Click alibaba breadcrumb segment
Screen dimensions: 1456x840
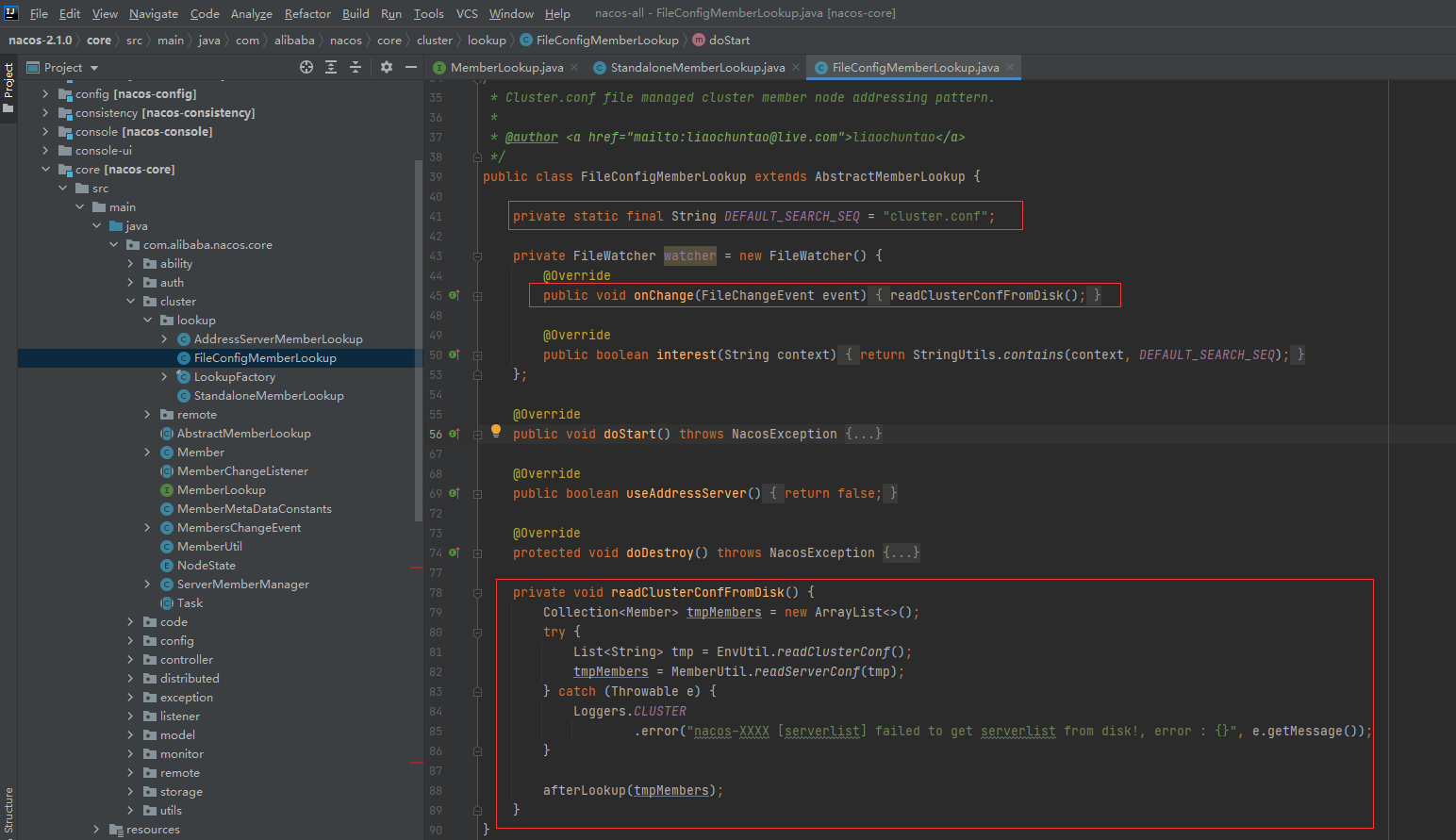(294, 40)
